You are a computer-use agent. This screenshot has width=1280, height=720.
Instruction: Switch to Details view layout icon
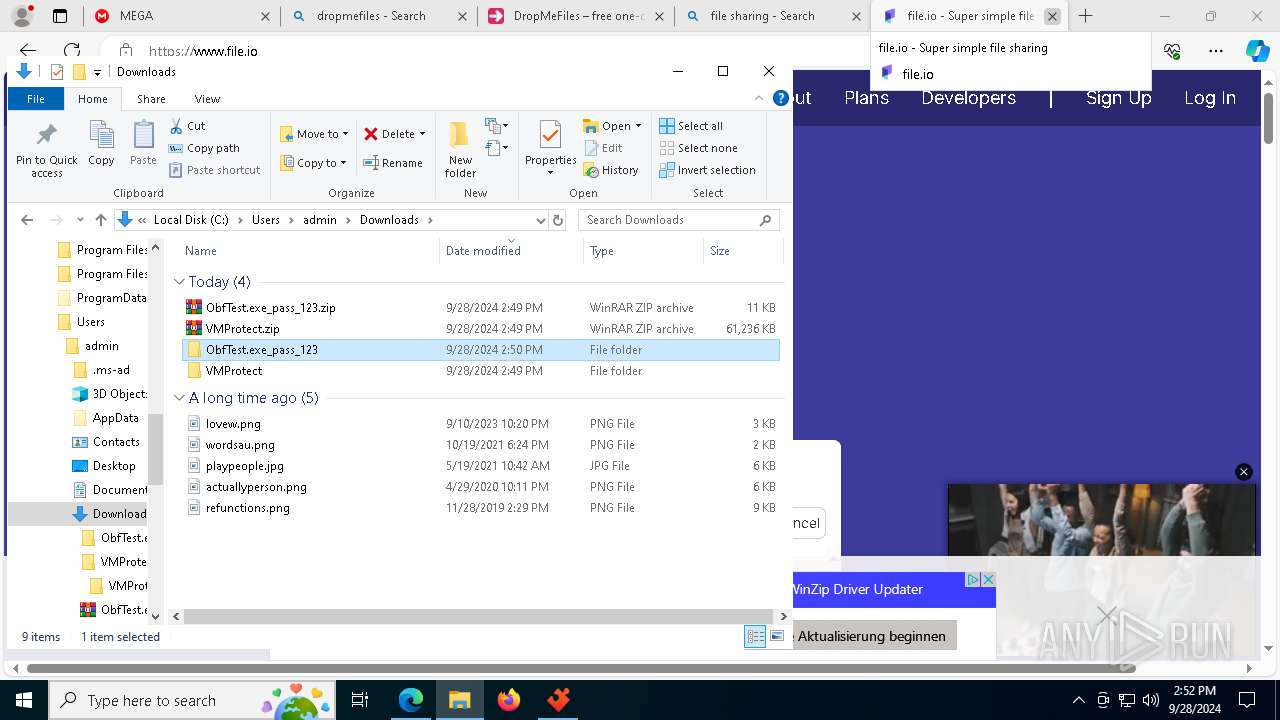point(755,637)
